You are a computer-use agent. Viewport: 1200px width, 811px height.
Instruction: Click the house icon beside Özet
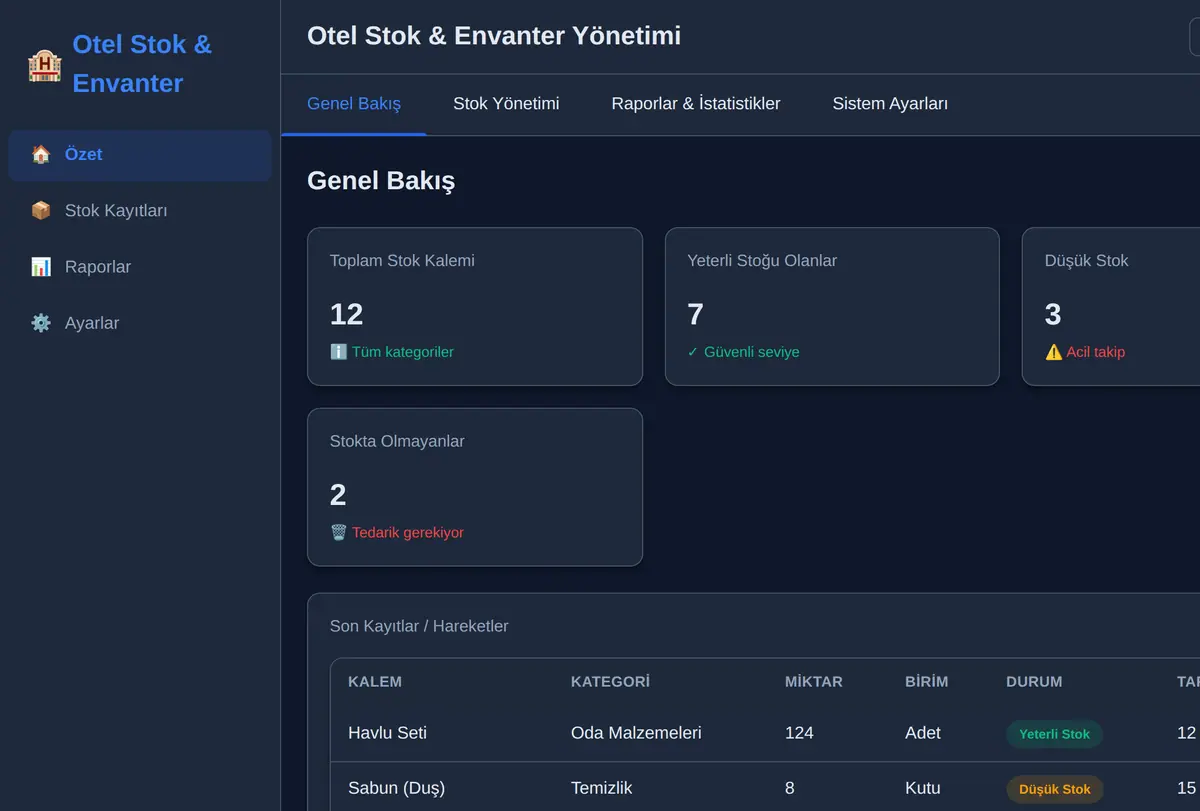pos(41,155)
